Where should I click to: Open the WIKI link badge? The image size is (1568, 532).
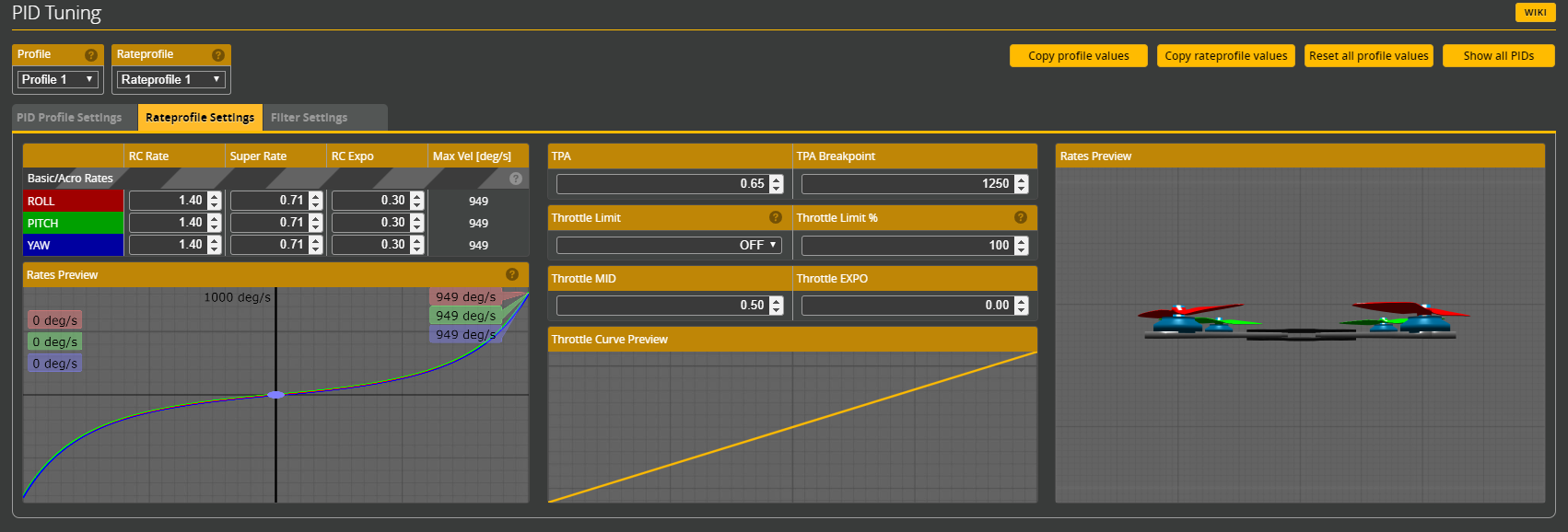coord(1535,12)
